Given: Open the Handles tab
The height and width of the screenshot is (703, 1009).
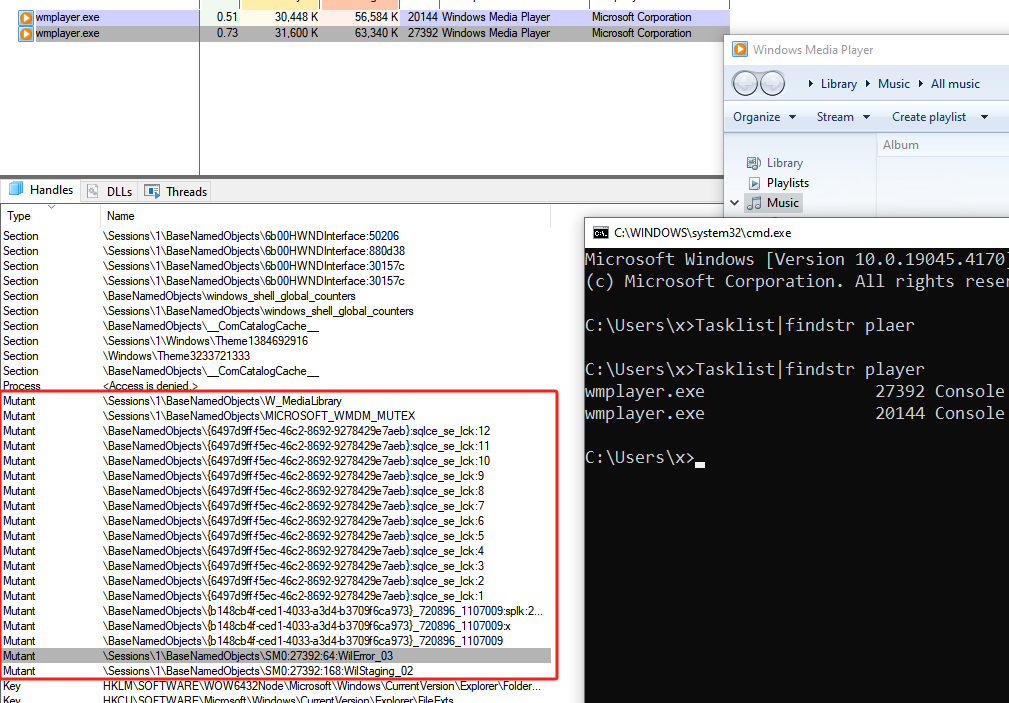Looking at the screenshot, I should point(41,190).
